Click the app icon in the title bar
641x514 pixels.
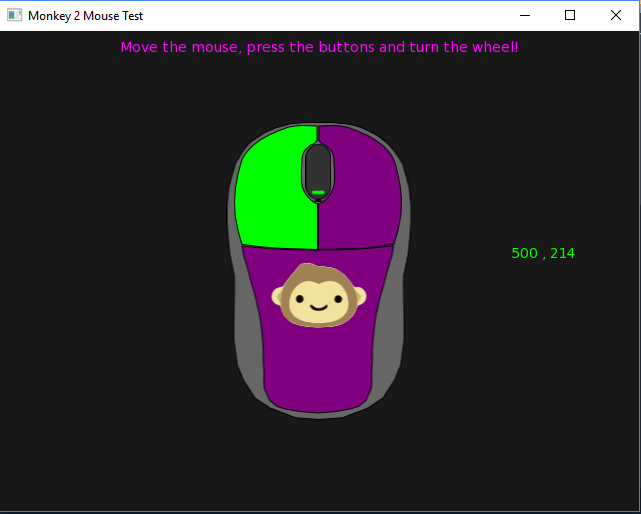click(x=15, y=15)
